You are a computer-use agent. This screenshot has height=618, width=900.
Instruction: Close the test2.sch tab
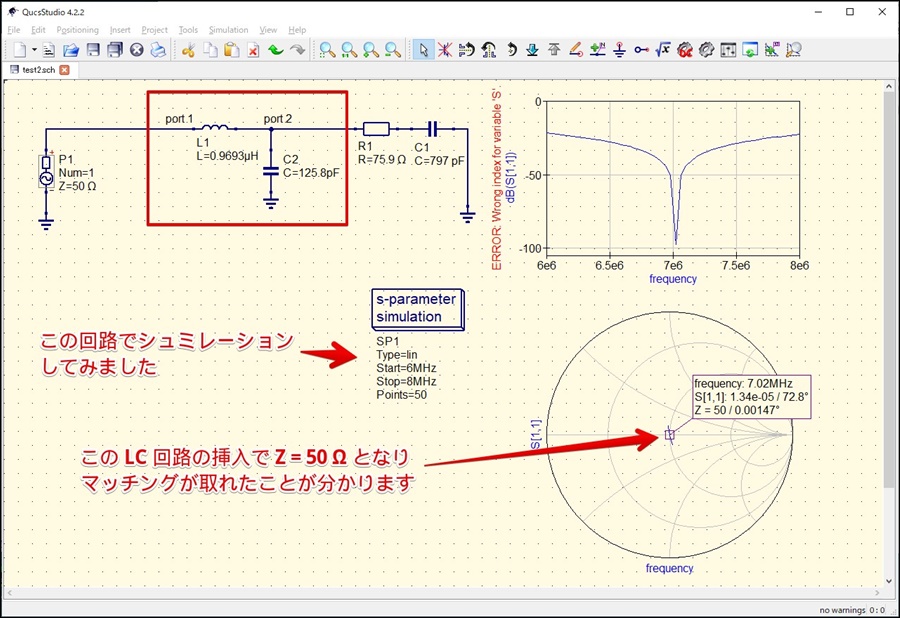click(x=64, y=70)
